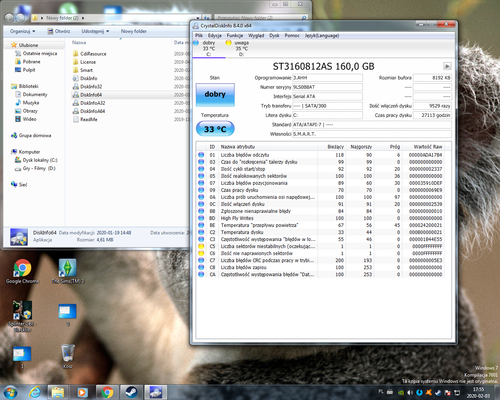Select the DiskInfoA64 application
The width and height of the screenshot is (500, 400).
89,111
